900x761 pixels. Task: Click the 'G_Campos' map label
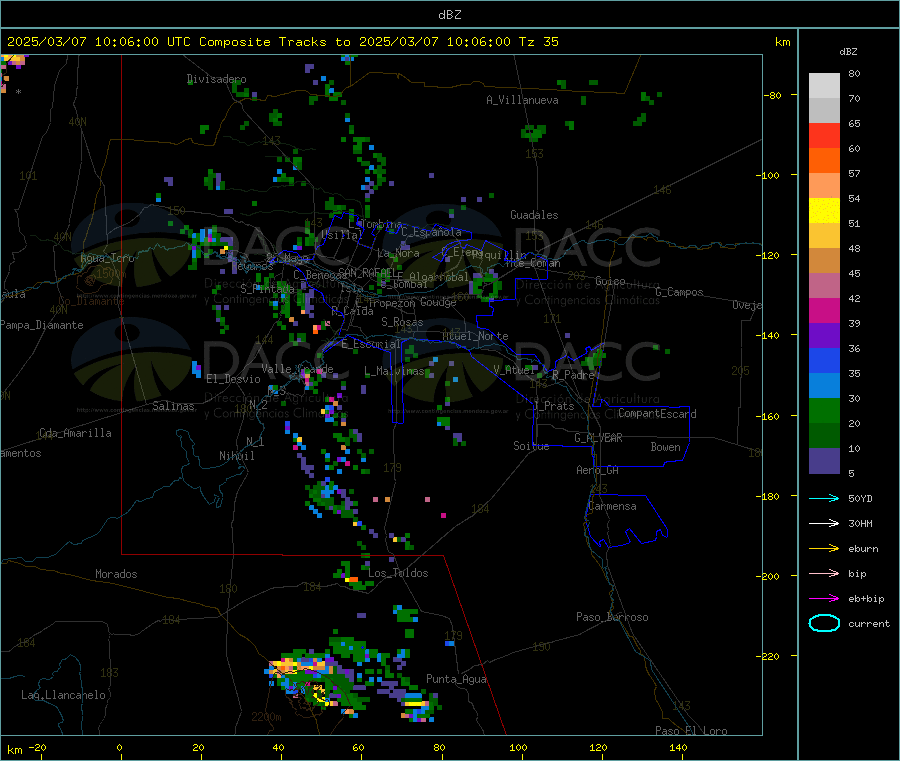[679, 292]
